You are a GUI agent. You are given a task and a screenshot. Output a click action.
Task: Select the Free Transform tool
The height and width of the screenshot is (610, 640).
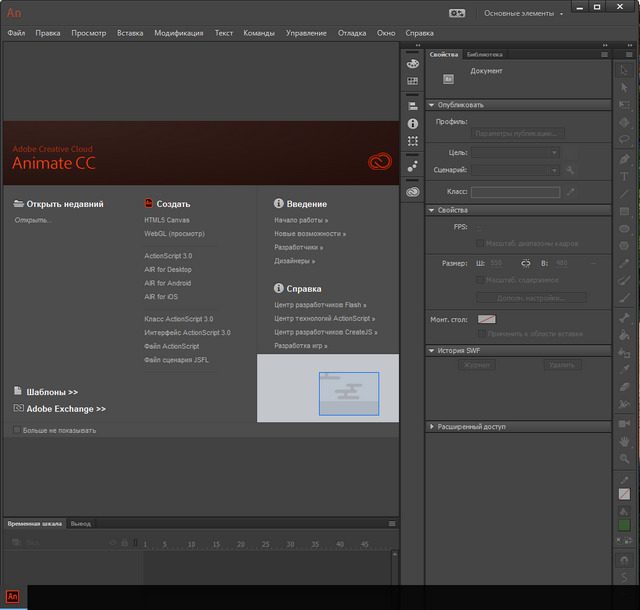point(624,105)
